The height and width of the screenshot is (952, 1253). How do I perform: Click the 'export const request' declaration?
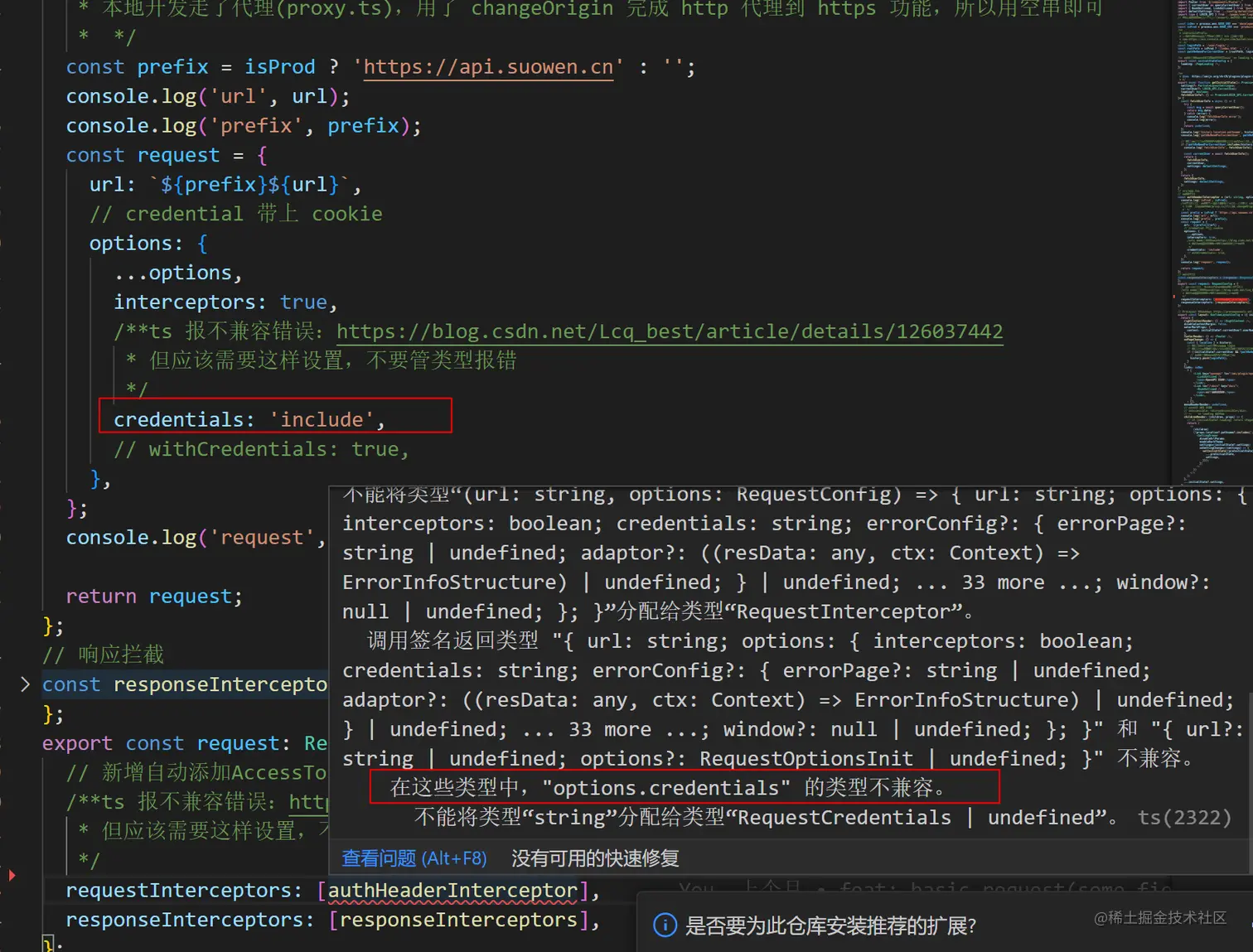[161, 743]
